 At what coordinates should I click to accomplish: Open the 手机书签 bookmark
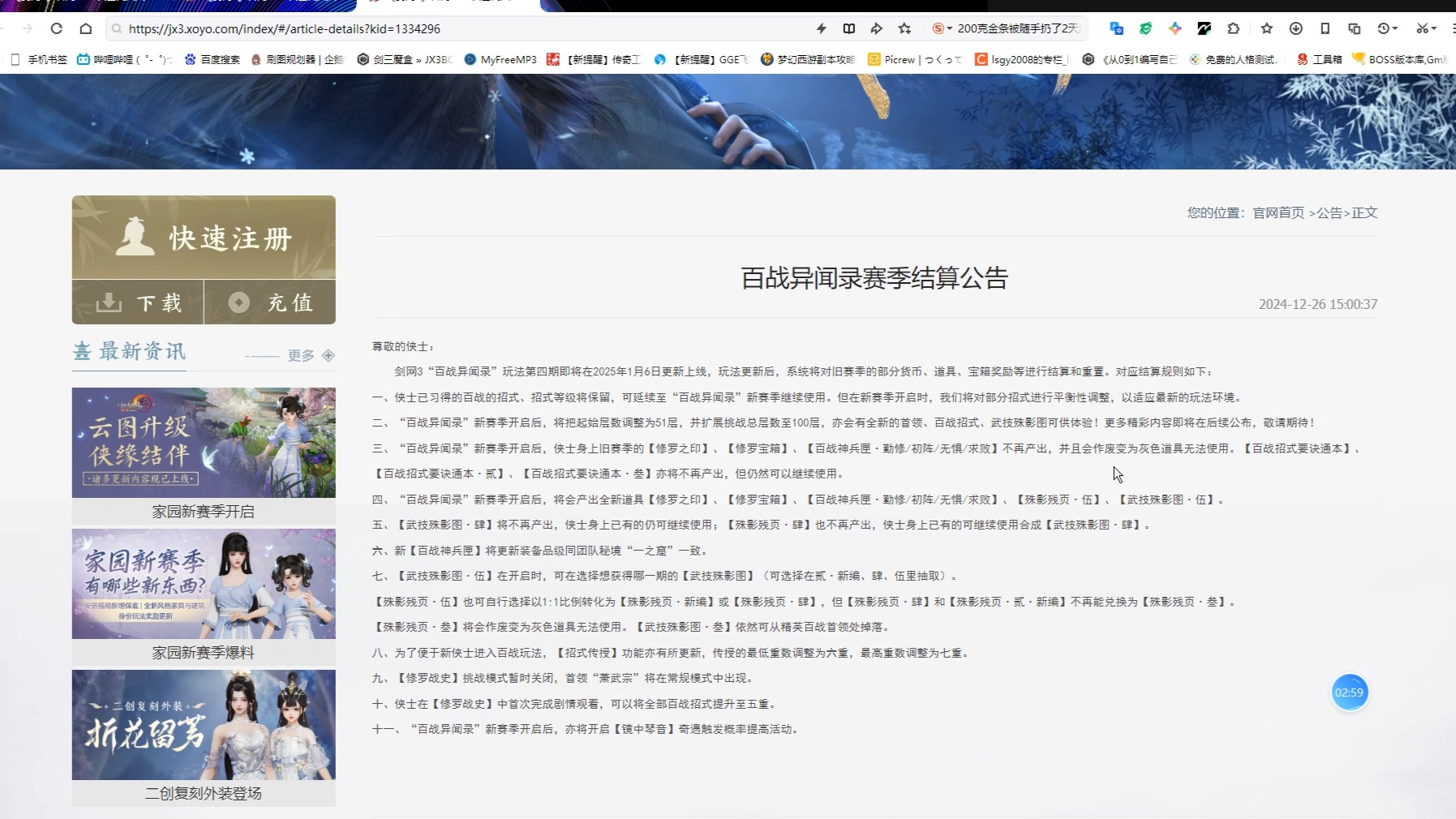tap(39, 59)
